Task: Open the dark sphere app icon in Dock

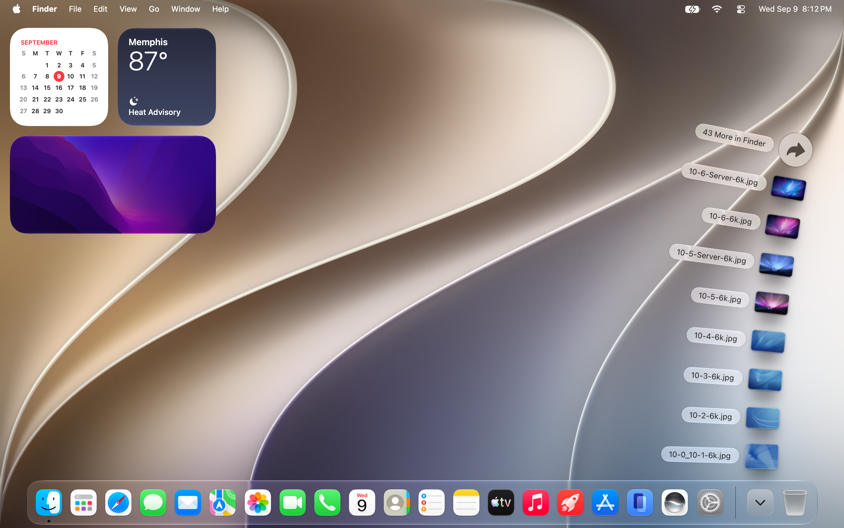Action: coord(674,503)
